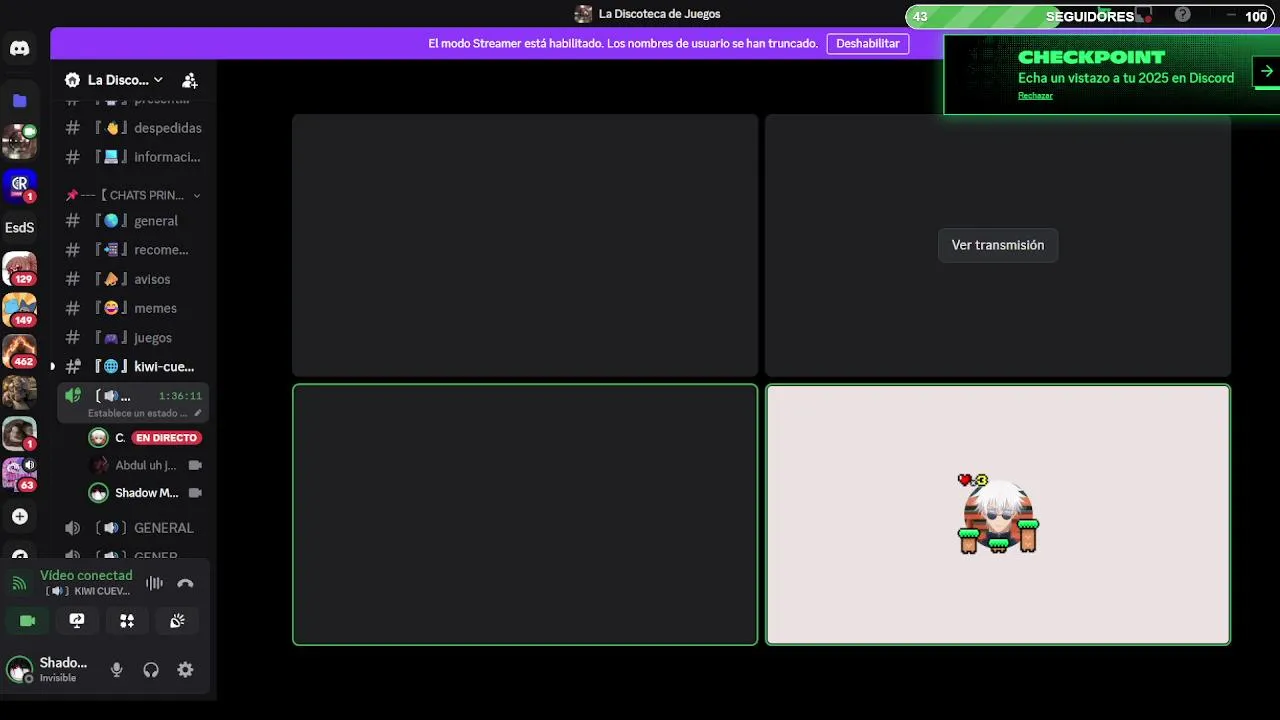Mute the microphone in user panel

(x=116, y=670)
